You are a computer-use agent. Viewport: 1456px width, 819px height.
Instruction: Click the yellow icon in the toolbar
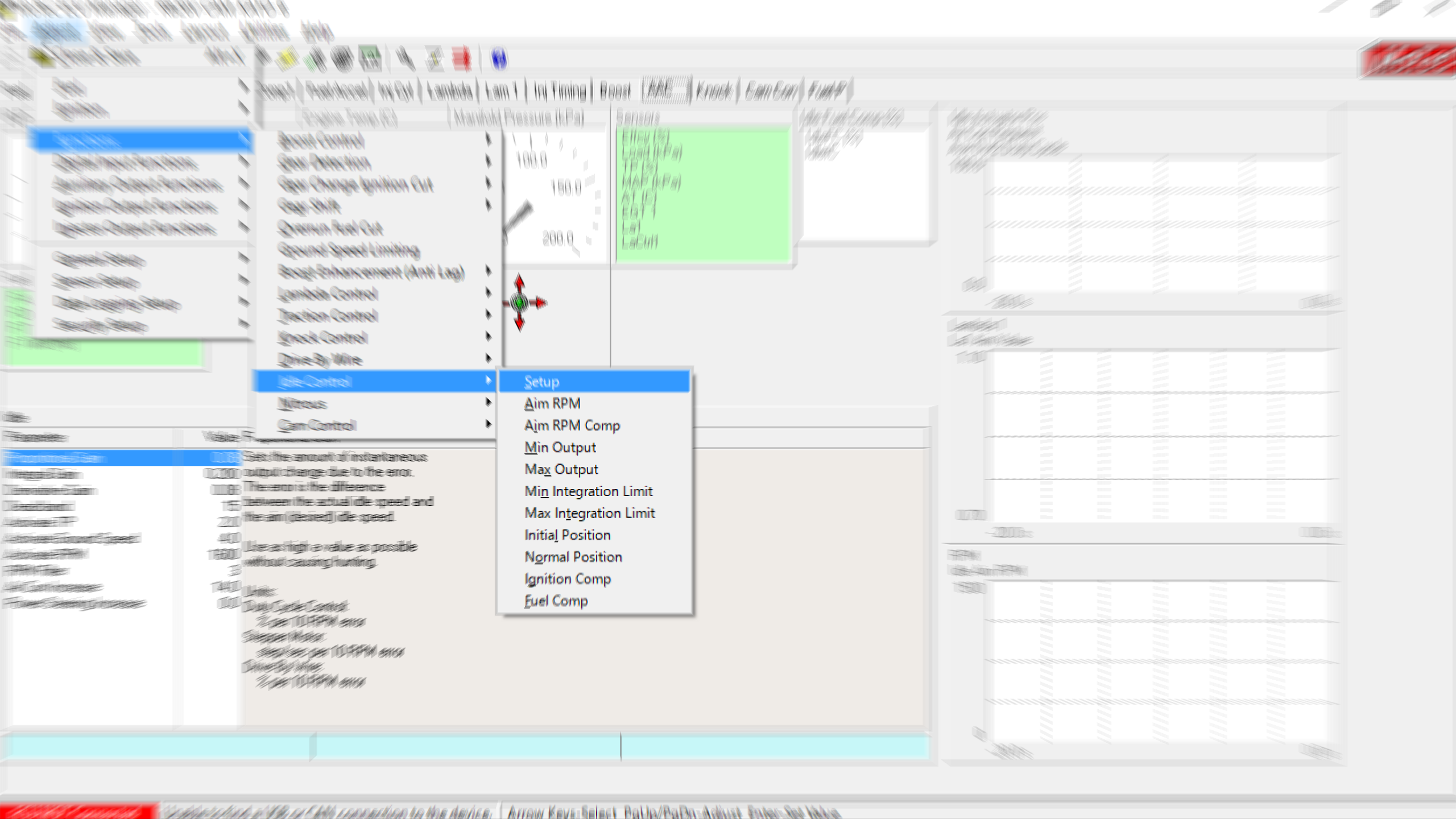point(288,59)
